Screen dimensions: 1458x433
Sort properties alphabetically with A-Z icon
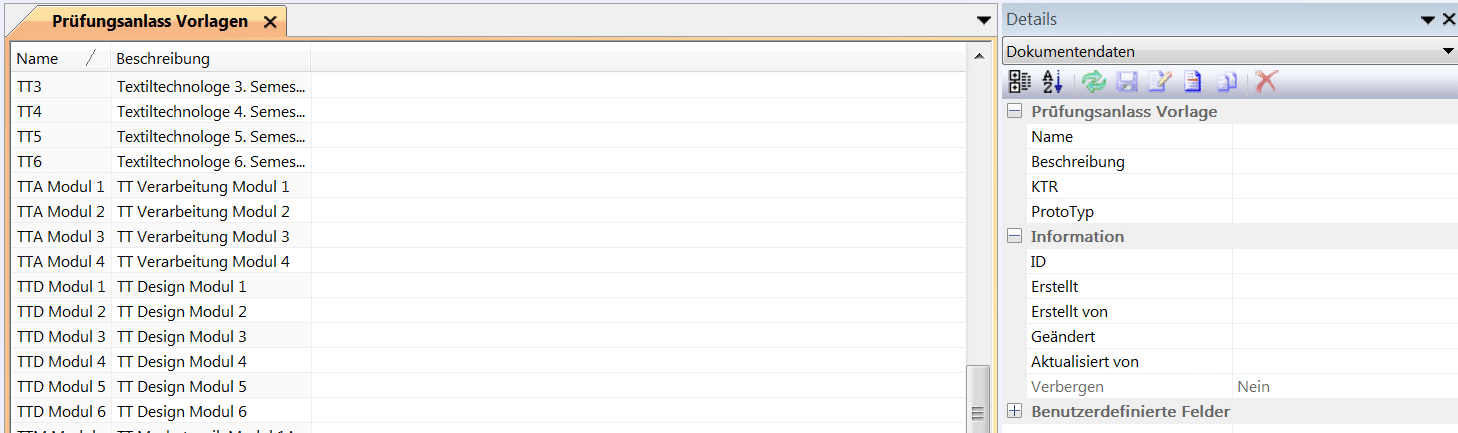1052,82
